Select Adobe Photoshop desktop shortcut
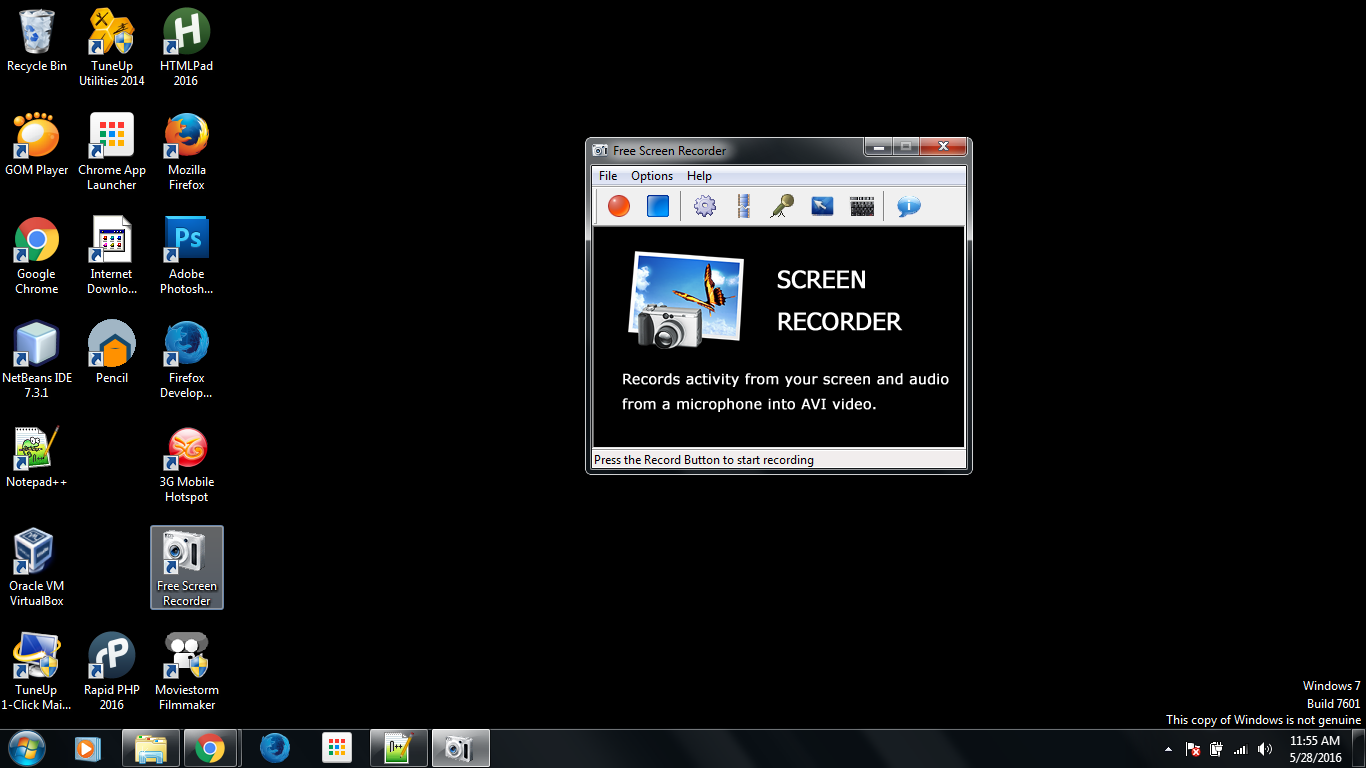 [186, 255]
